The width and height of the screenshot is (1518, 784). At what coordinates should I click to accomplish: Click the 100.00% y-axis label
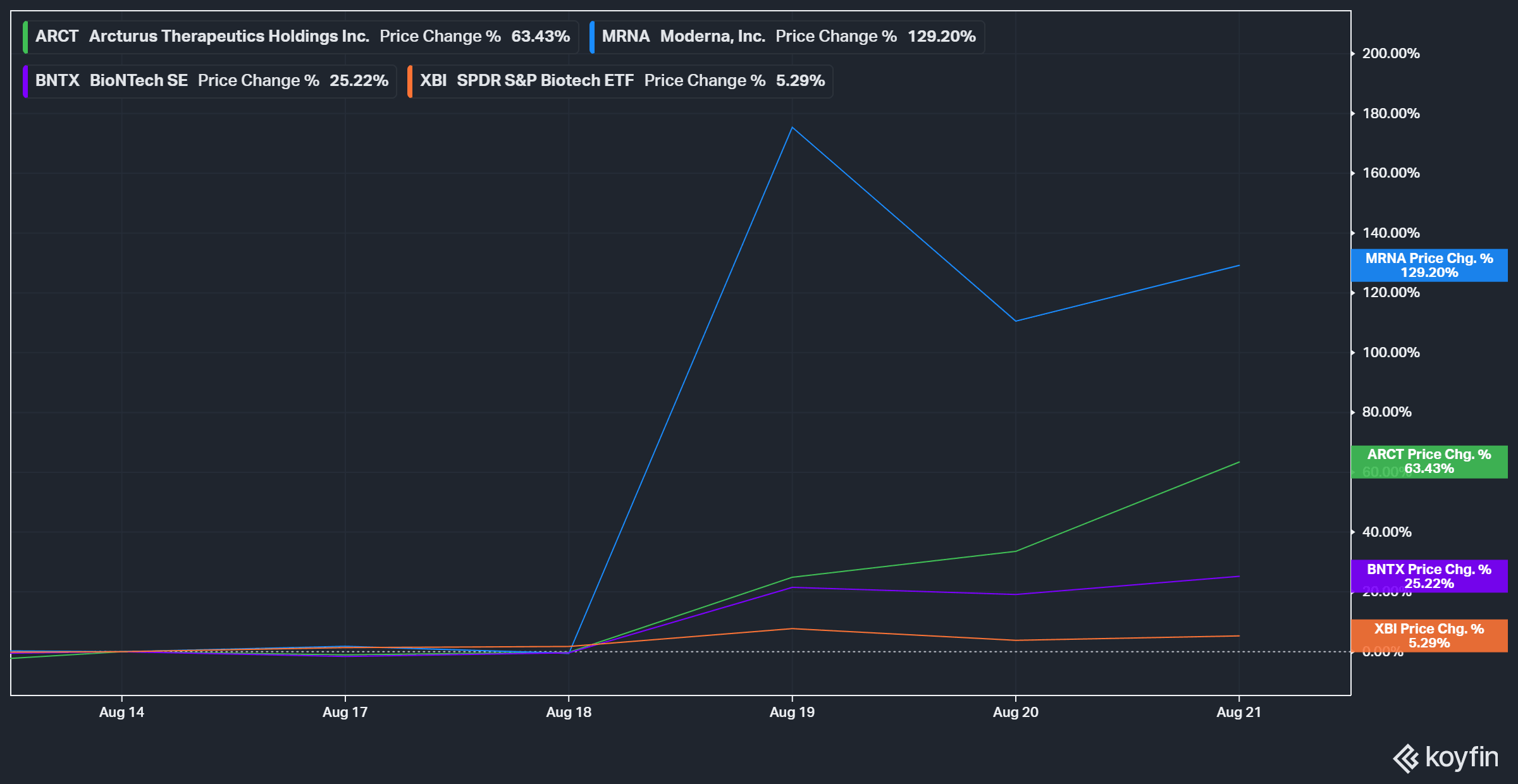point(1391,353)
